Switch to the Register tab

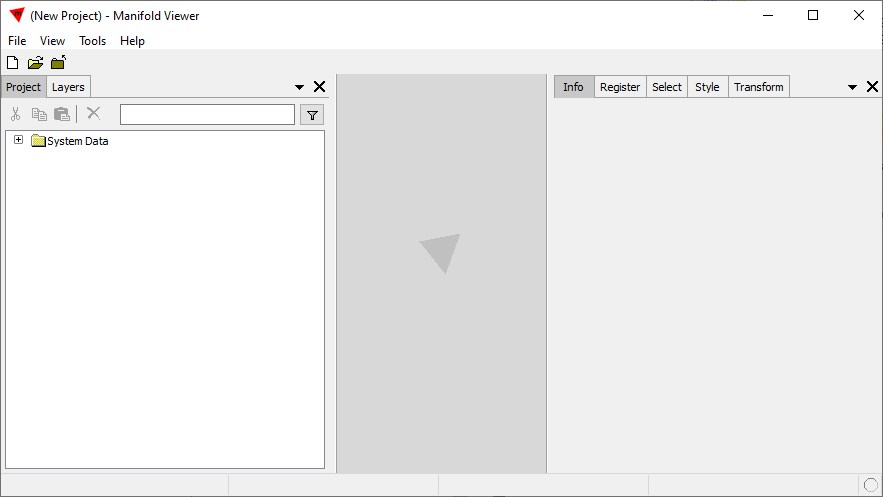click(x=620, y=87)
